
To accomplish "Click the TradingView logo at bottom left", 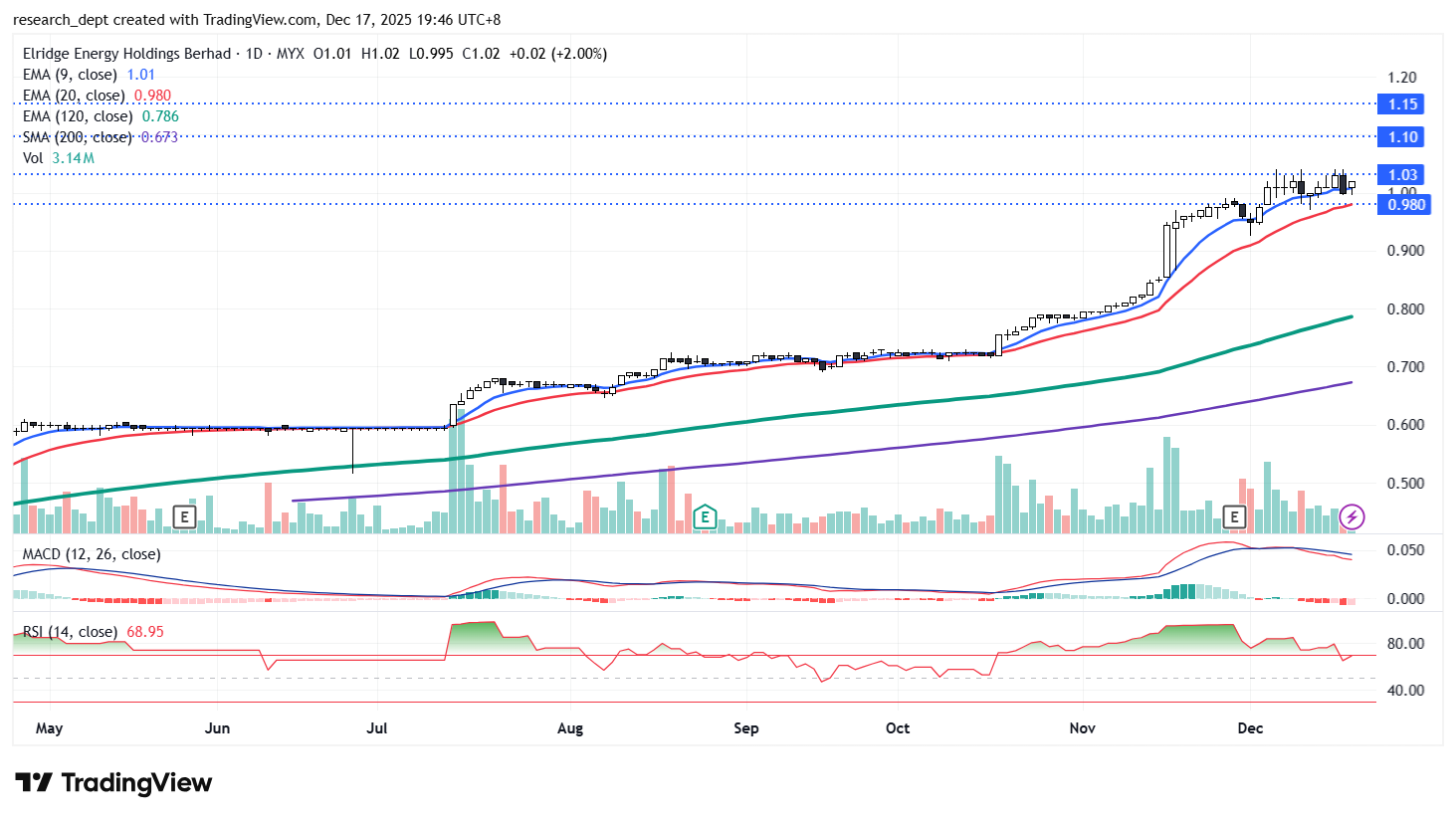I will coord(113,783).
